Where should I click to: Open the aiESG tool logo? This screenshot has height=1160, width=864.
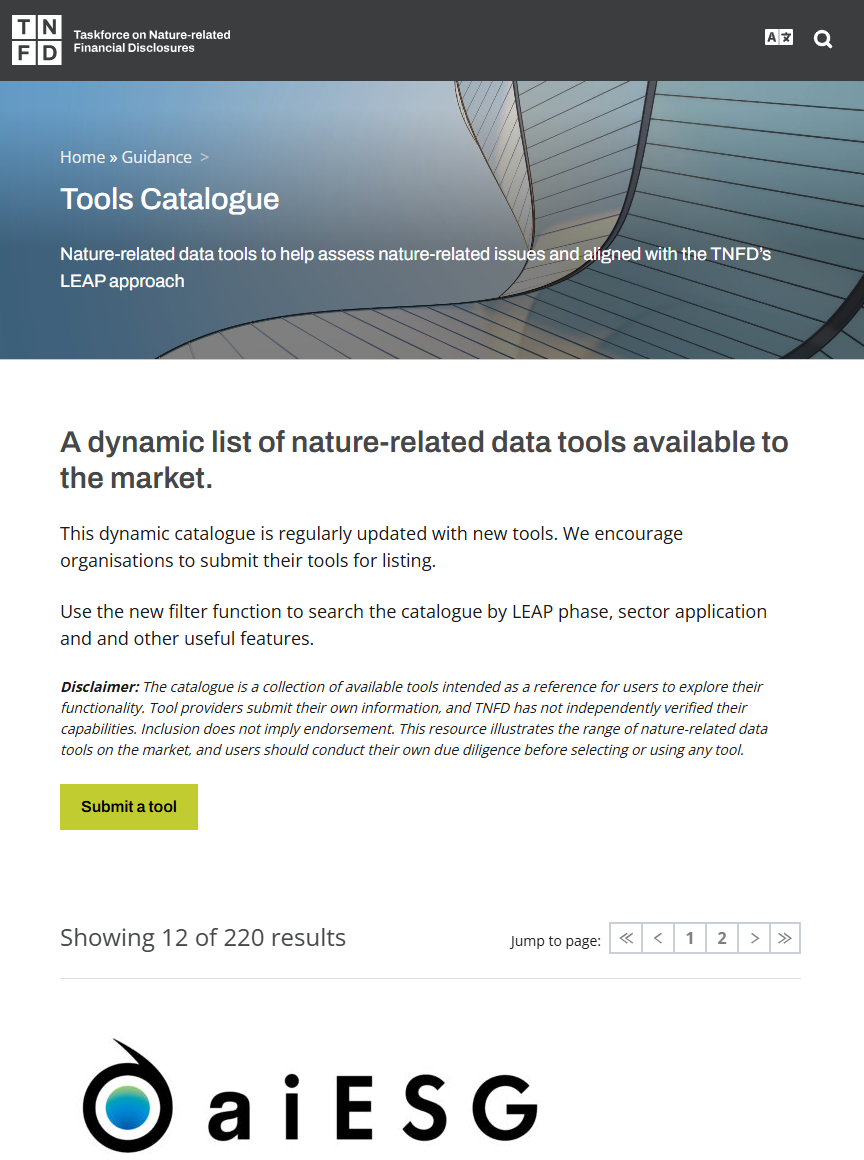pos(309,1096)
